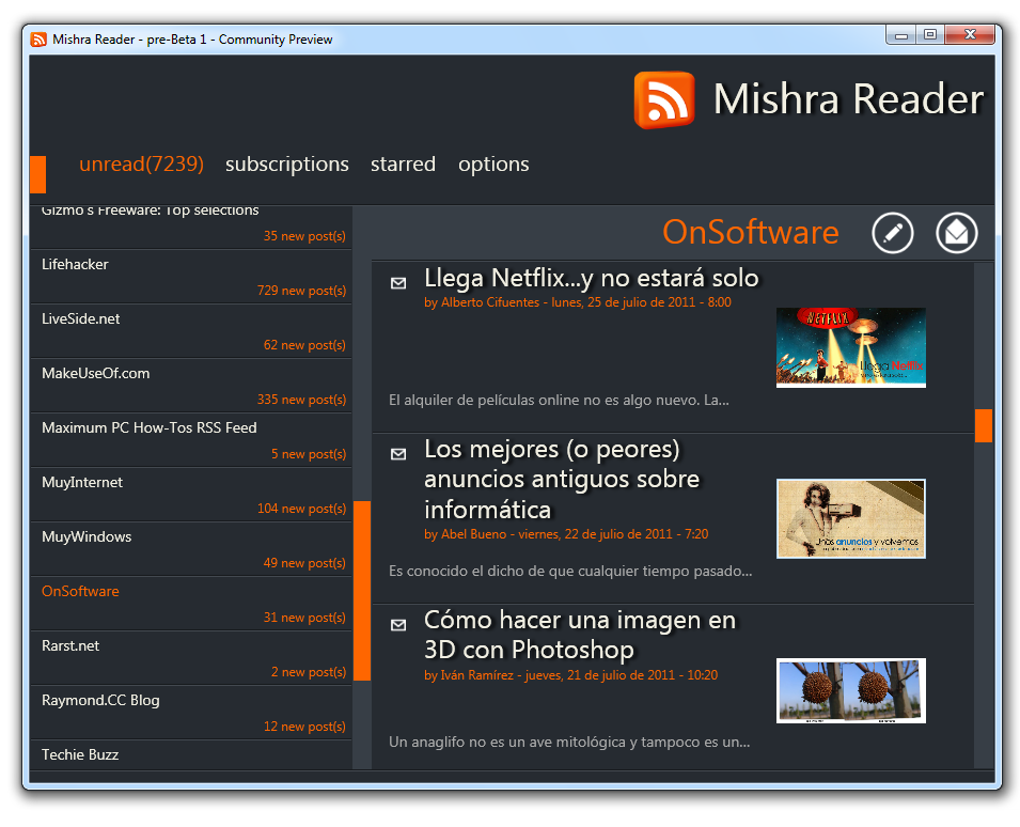This screenshot has height=827, width=1020.
Task: Click '729 new post(s)' under Lifehacker
Action: click(301, 291)
